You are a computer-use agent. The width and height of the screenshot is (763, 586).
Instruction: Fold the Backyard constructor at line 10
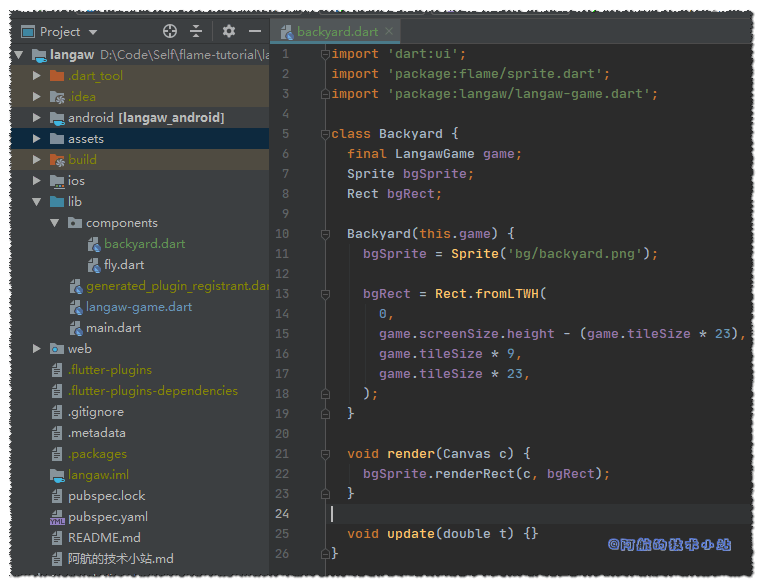[324, 234]
